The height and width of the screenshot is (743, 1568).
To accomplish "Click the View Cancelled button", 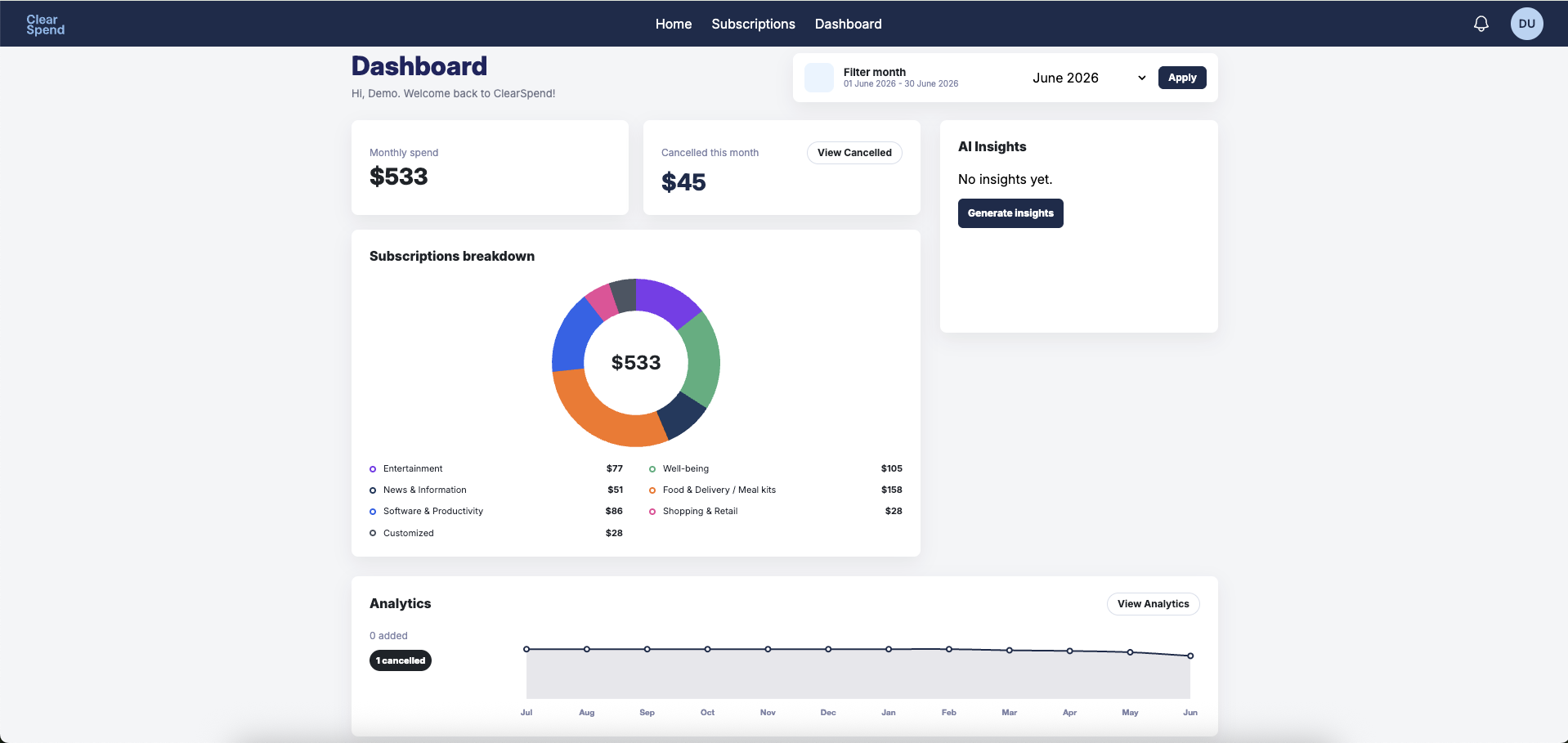I will pyautogui.click(x=854, y=153).
